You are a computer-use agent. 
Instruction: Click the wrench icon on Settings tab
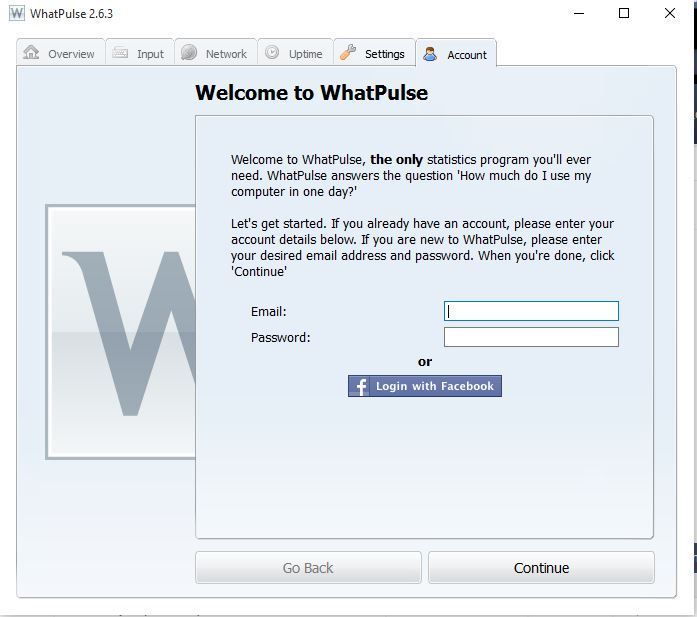click(x=348, y=52)
